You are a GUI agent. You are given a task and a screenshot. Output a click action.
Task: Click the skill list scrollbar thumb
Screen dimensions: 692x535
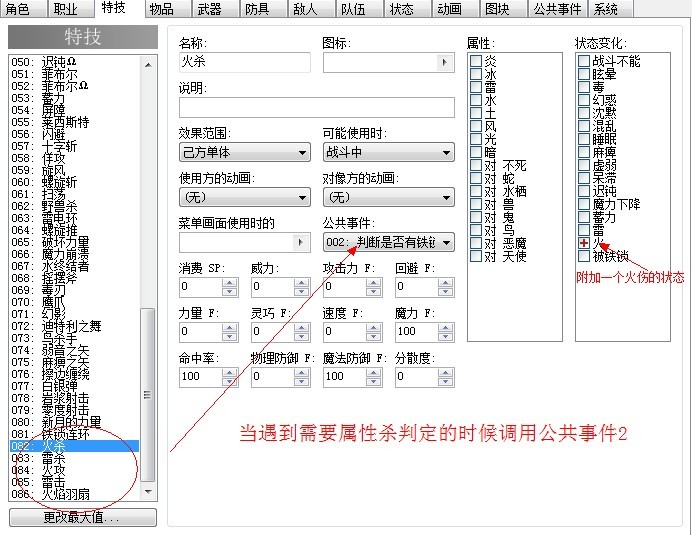coord(148,395)
